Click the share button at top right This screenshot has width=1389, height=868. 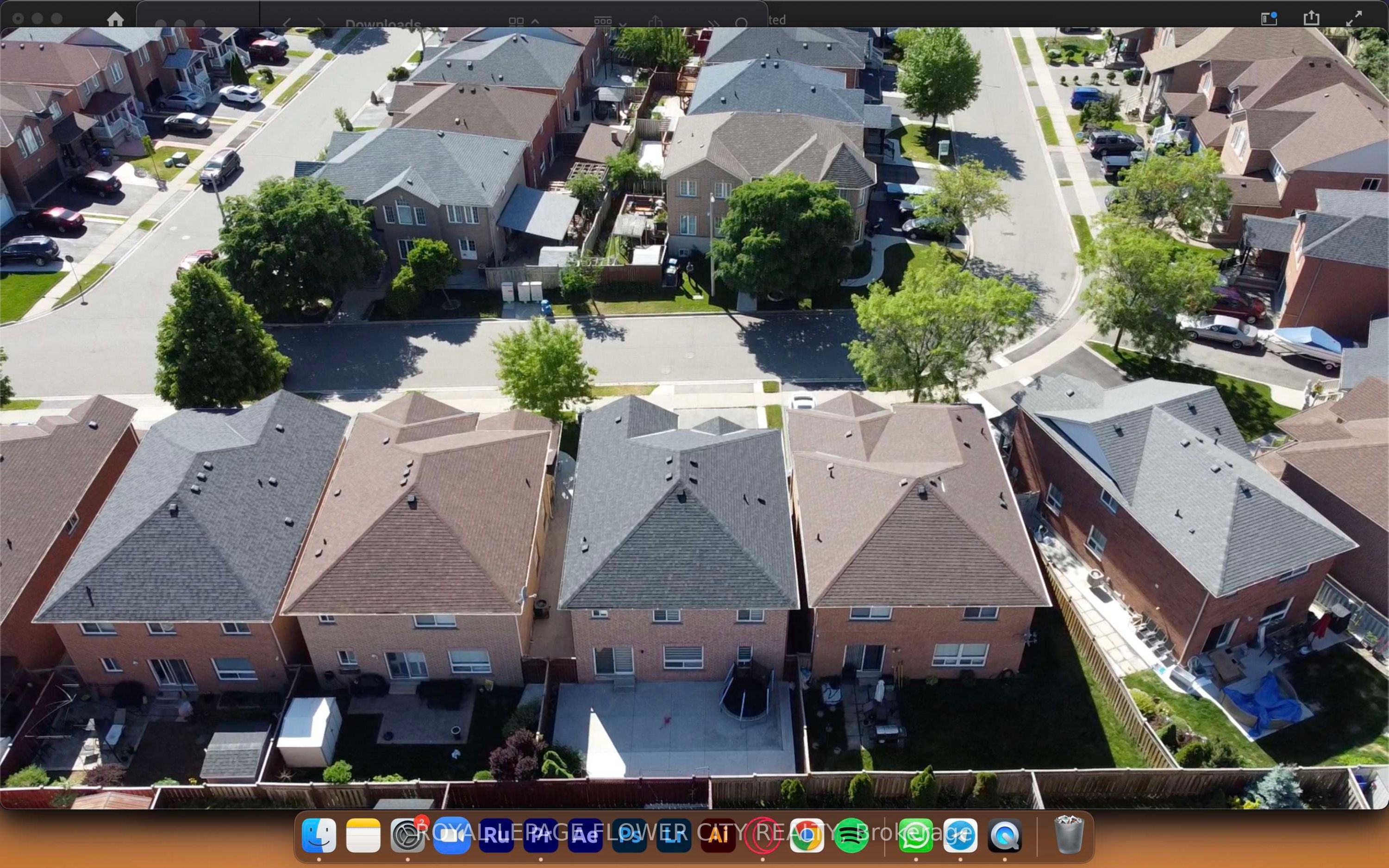pyautogui.click(x=1312, y=19)
